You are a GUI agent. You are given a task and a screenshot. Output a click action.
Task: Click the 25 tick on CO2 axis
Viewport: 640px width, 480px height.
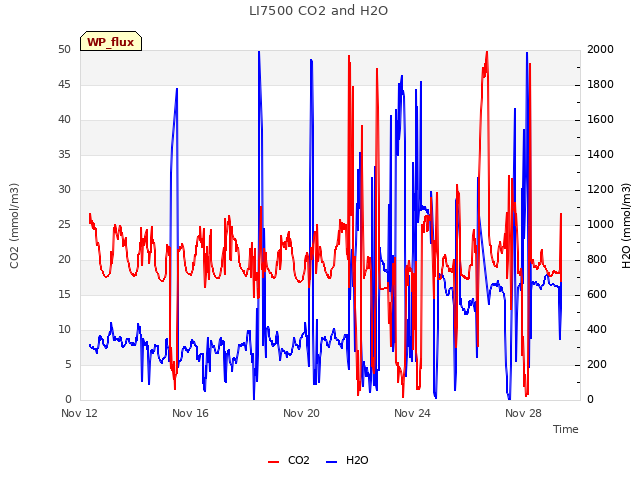point(64,224)
